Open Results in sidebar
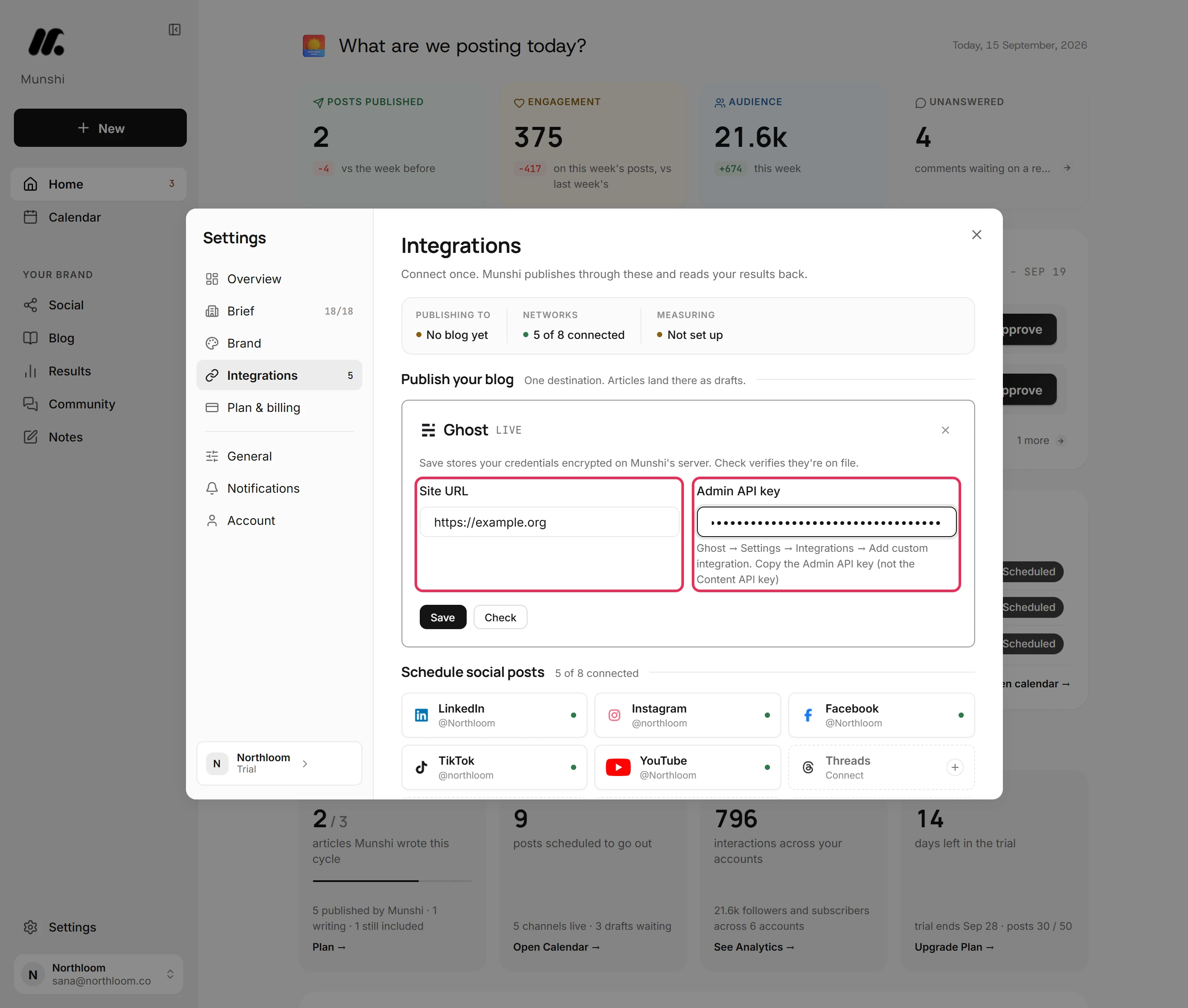1188x1008 pixels. click(98, 371)
